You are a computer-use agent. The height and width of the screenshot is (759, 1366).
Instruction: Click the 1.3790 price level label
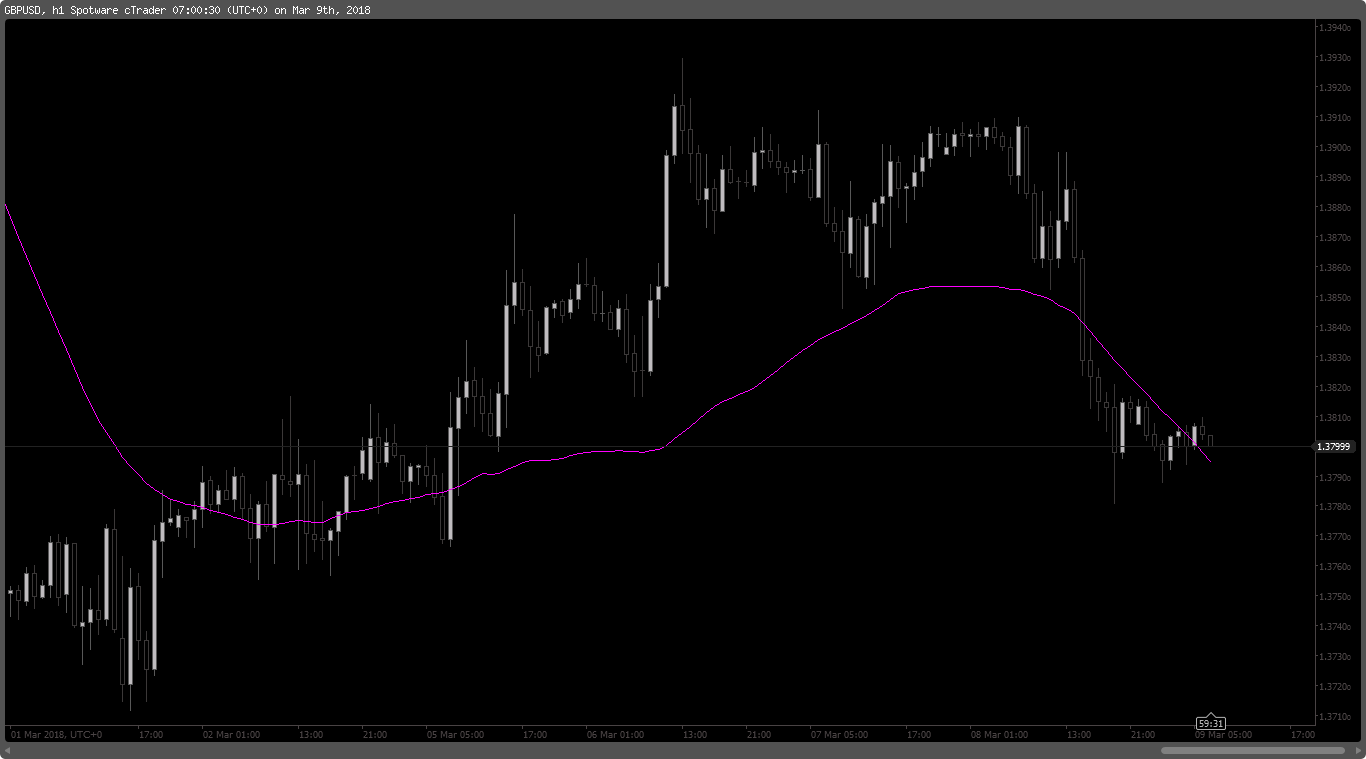pos(1335,477)
